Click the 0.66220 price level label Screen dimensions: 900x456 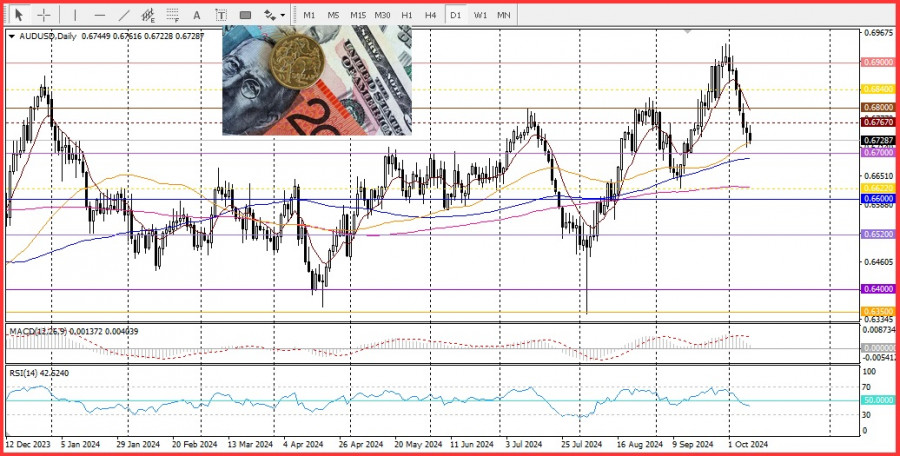[x=878, y=188]
